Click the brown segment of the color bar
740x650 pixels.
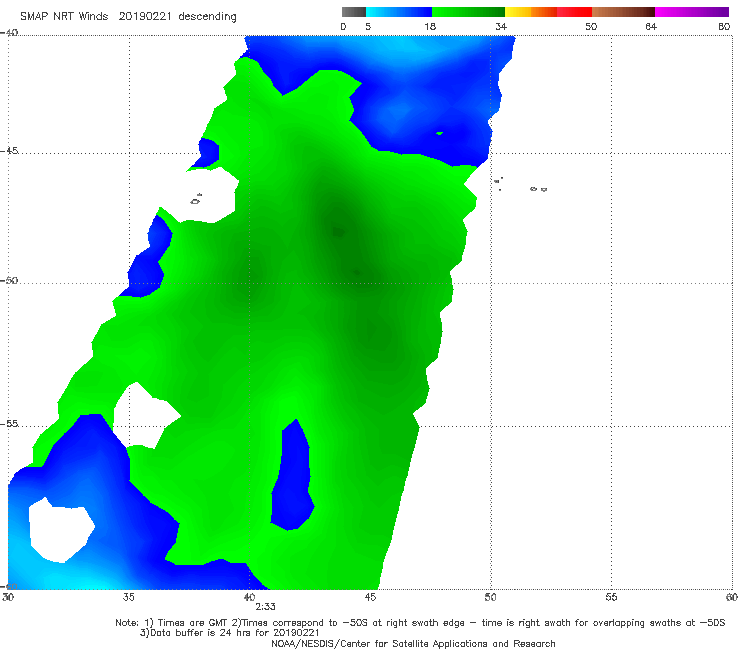(x=623, y=12)
